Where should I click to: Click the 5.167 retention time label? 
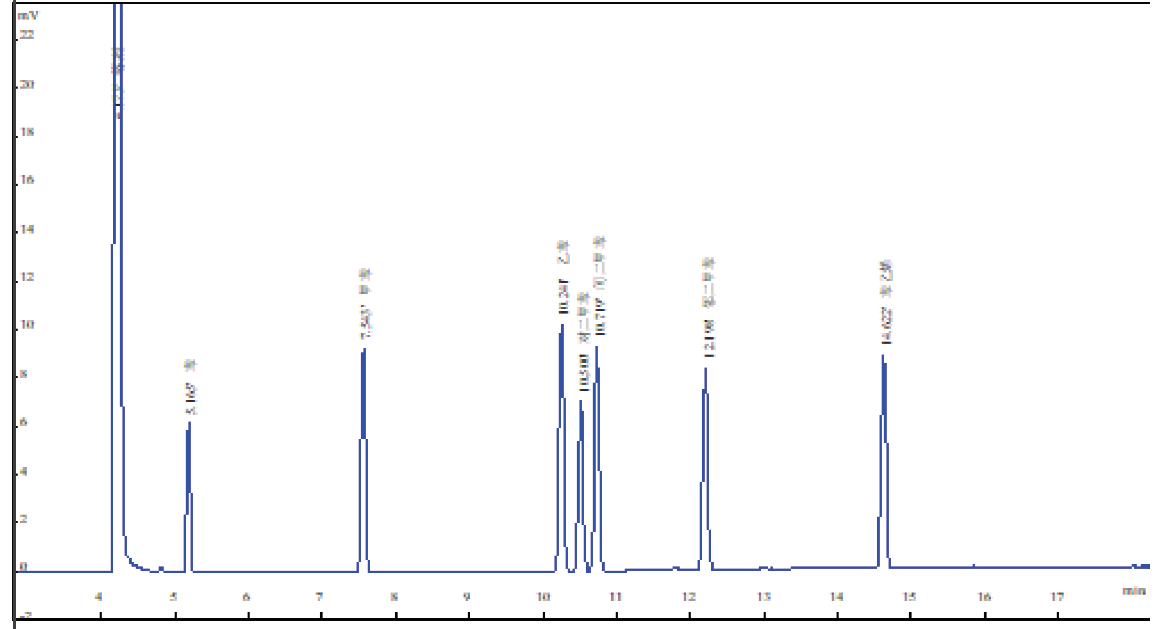(191, 399)
